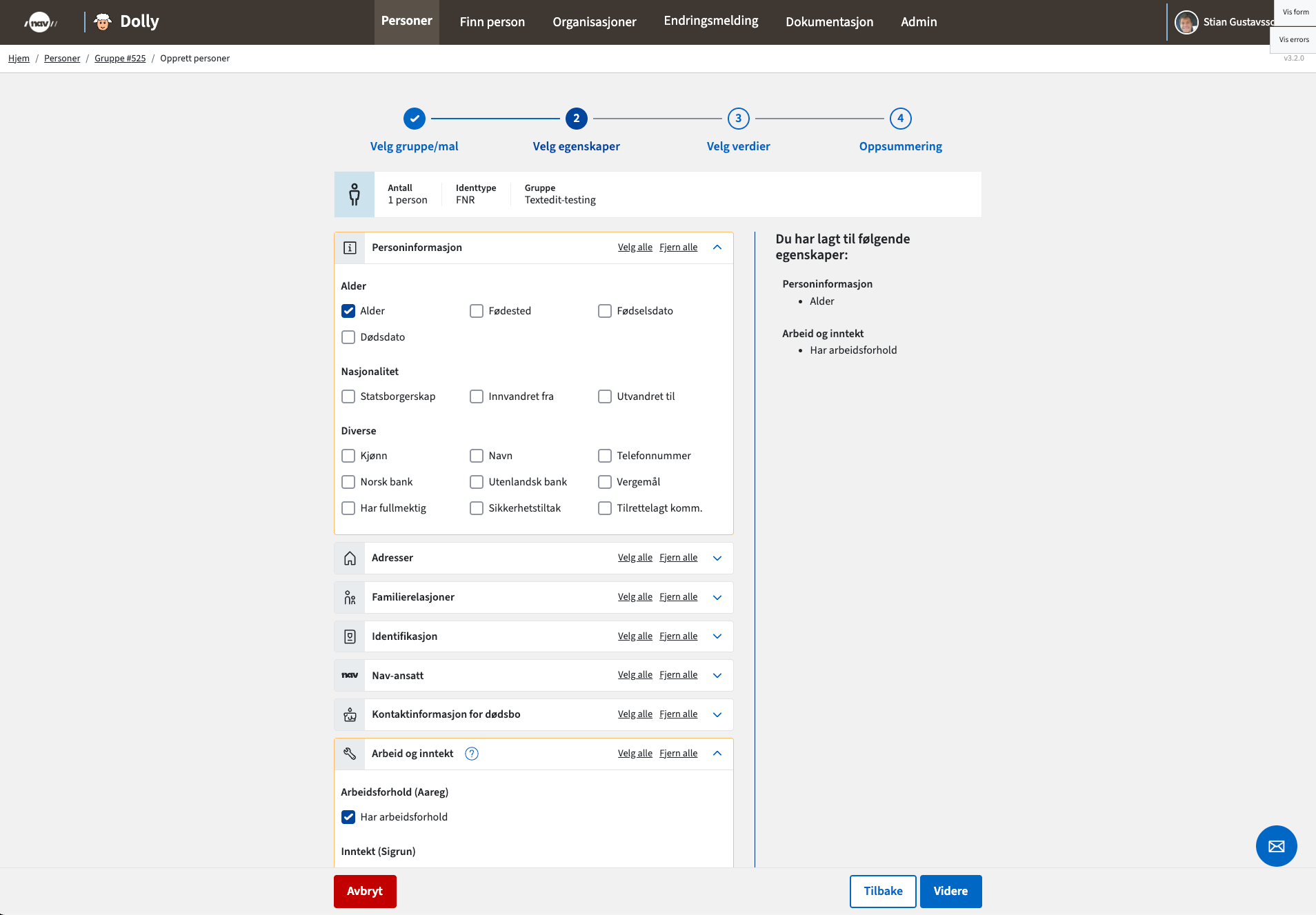This screenshot has width=1316, height=915.
Task: Click the Familierelasjoner people icon
Action: pos(350,597)
